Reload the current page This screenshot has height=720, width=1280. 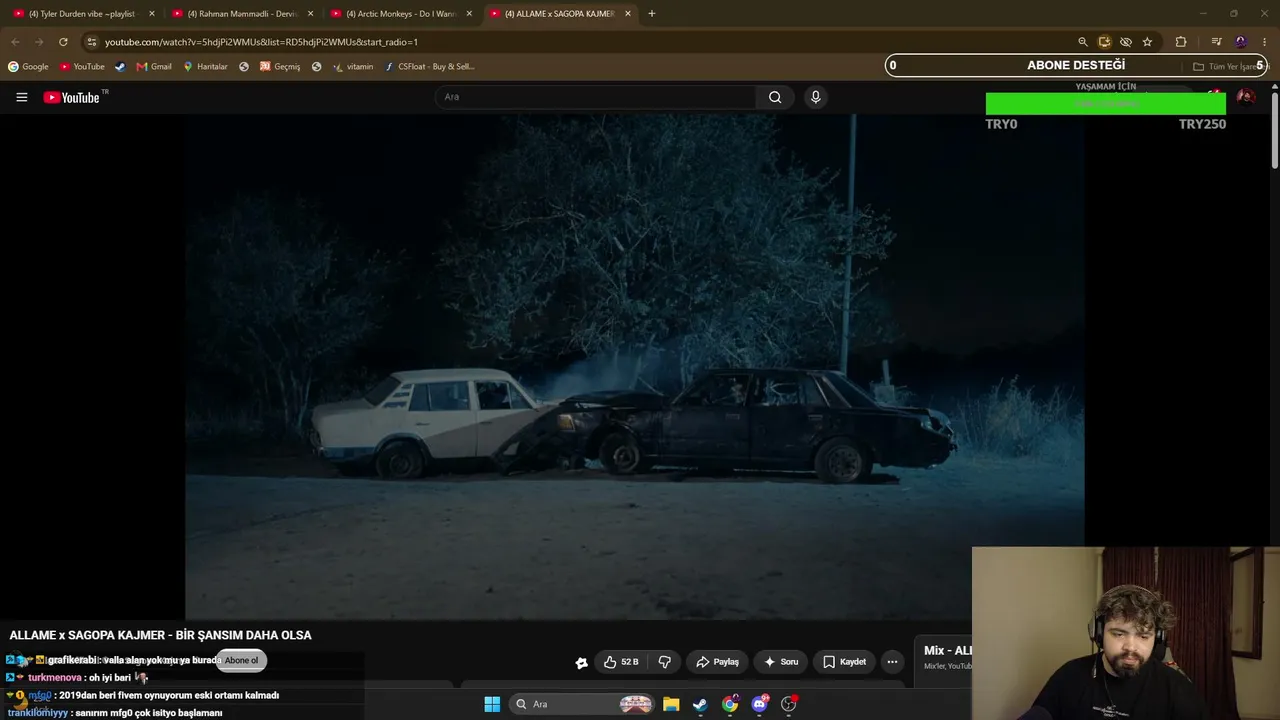pyautogui.click(x=63, y=42)
